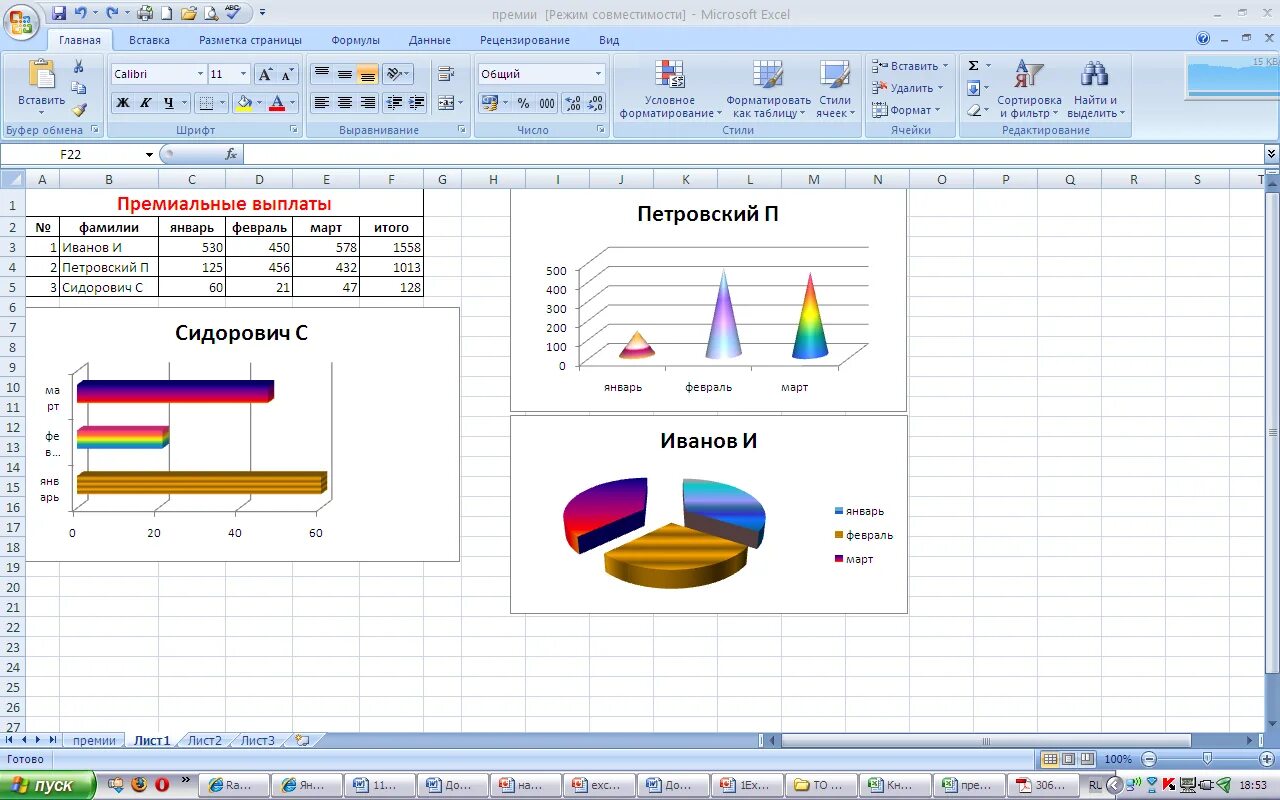Image resolution: width=1280 pixels, height=800 pixels.
Task: Open the font size 11 dropdown
Action: 243,74
